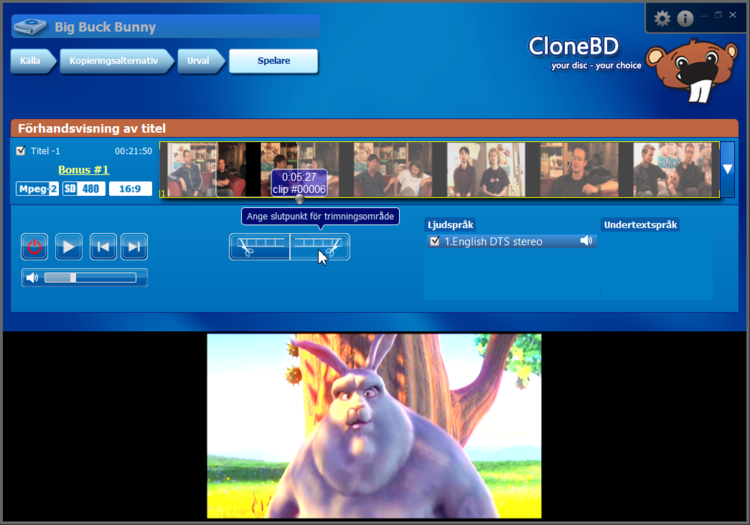Click the Ljudspråk header
Viewport: 750px width, 525px height.
450,225
